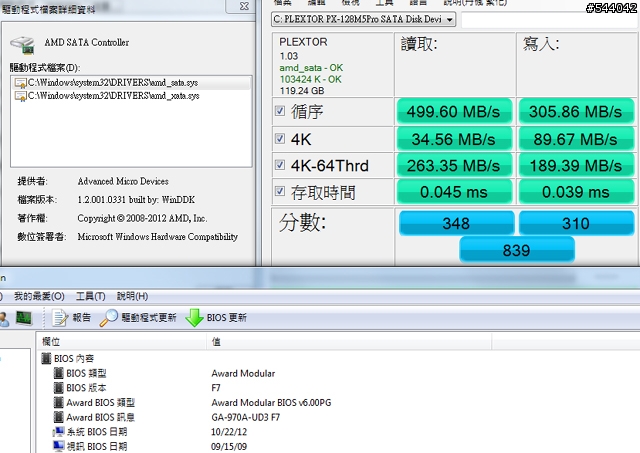
Task: Uncheck the 存取時間 access time checkbox
Action: 280,191
